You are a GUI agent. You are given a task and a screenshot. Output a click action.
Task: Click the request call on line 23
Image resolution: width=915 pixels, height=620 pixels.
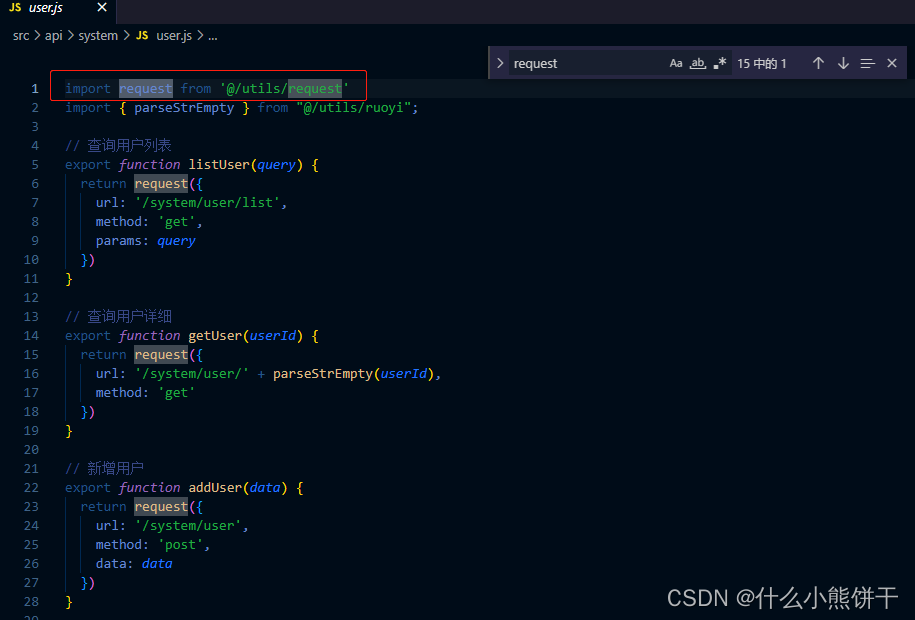tap(161, 507)
